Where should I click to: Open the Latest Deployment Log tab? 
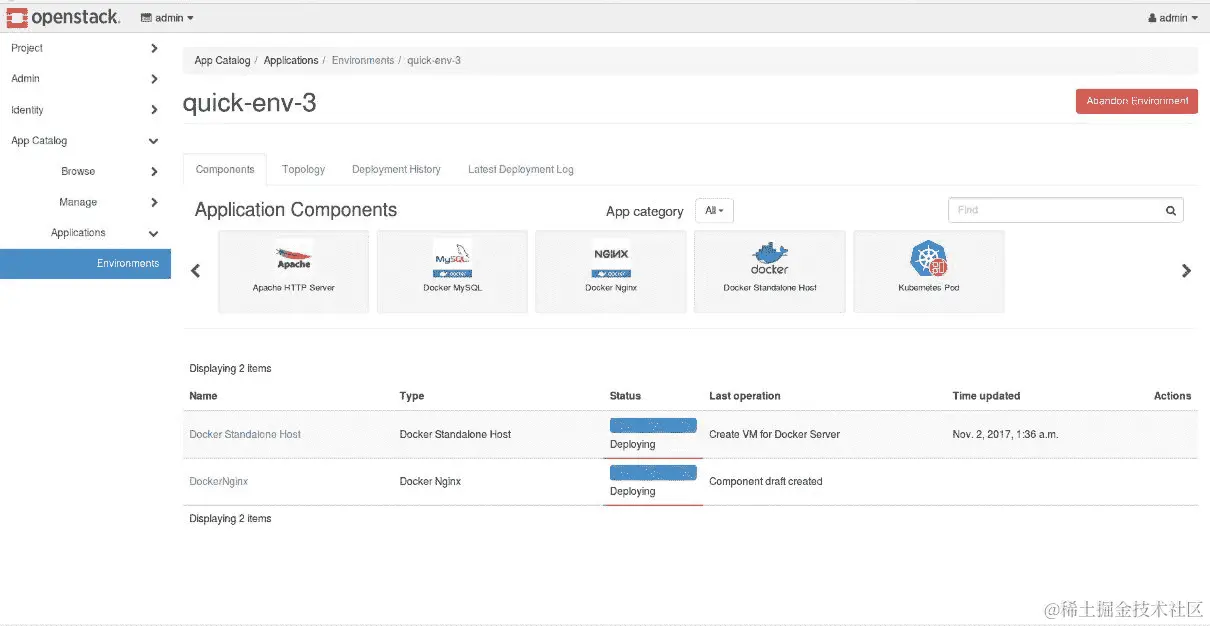(521, 170)
